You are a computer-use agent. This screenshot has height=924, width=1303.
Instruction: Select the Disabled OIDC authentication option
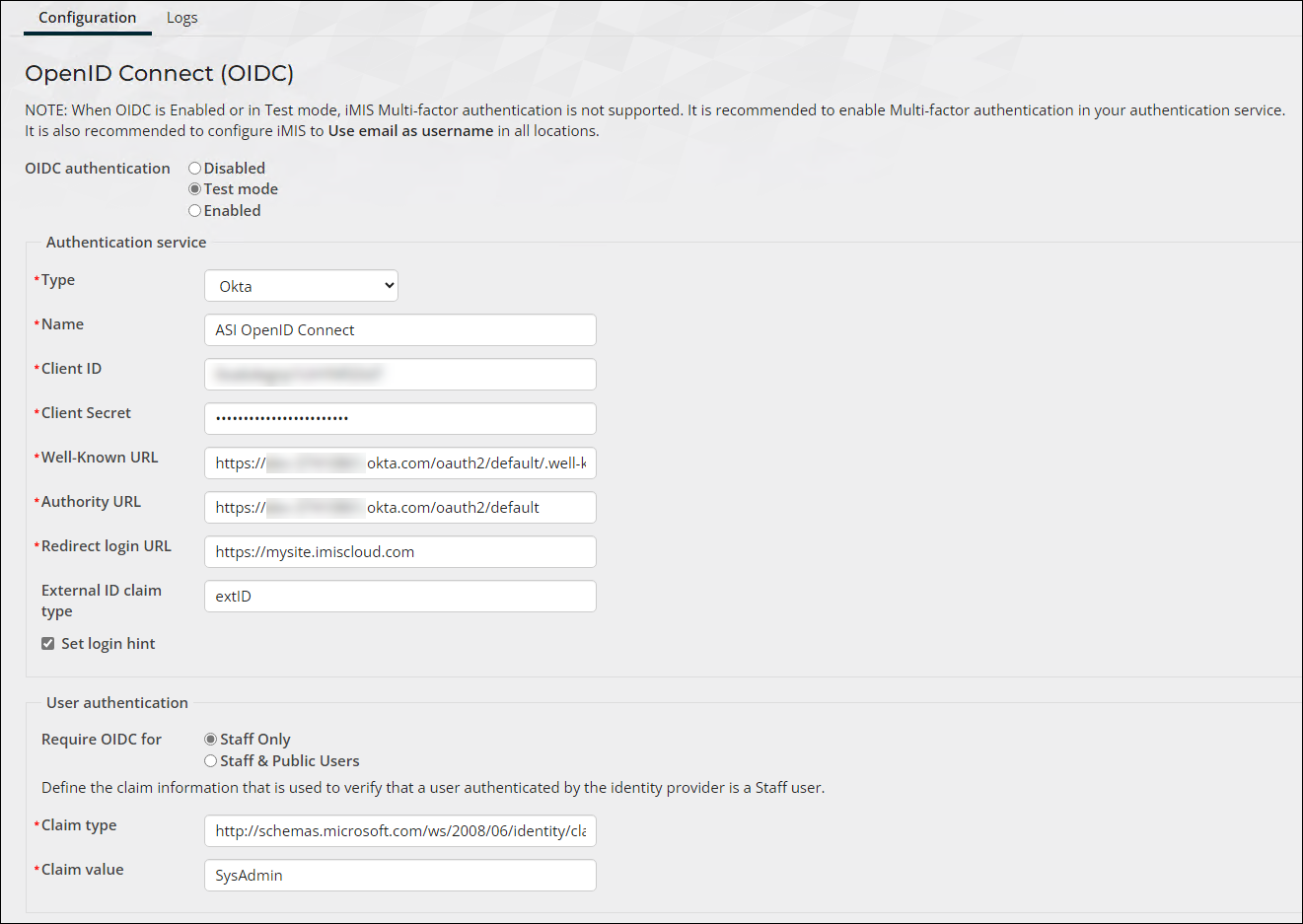(x=194, y=169)
